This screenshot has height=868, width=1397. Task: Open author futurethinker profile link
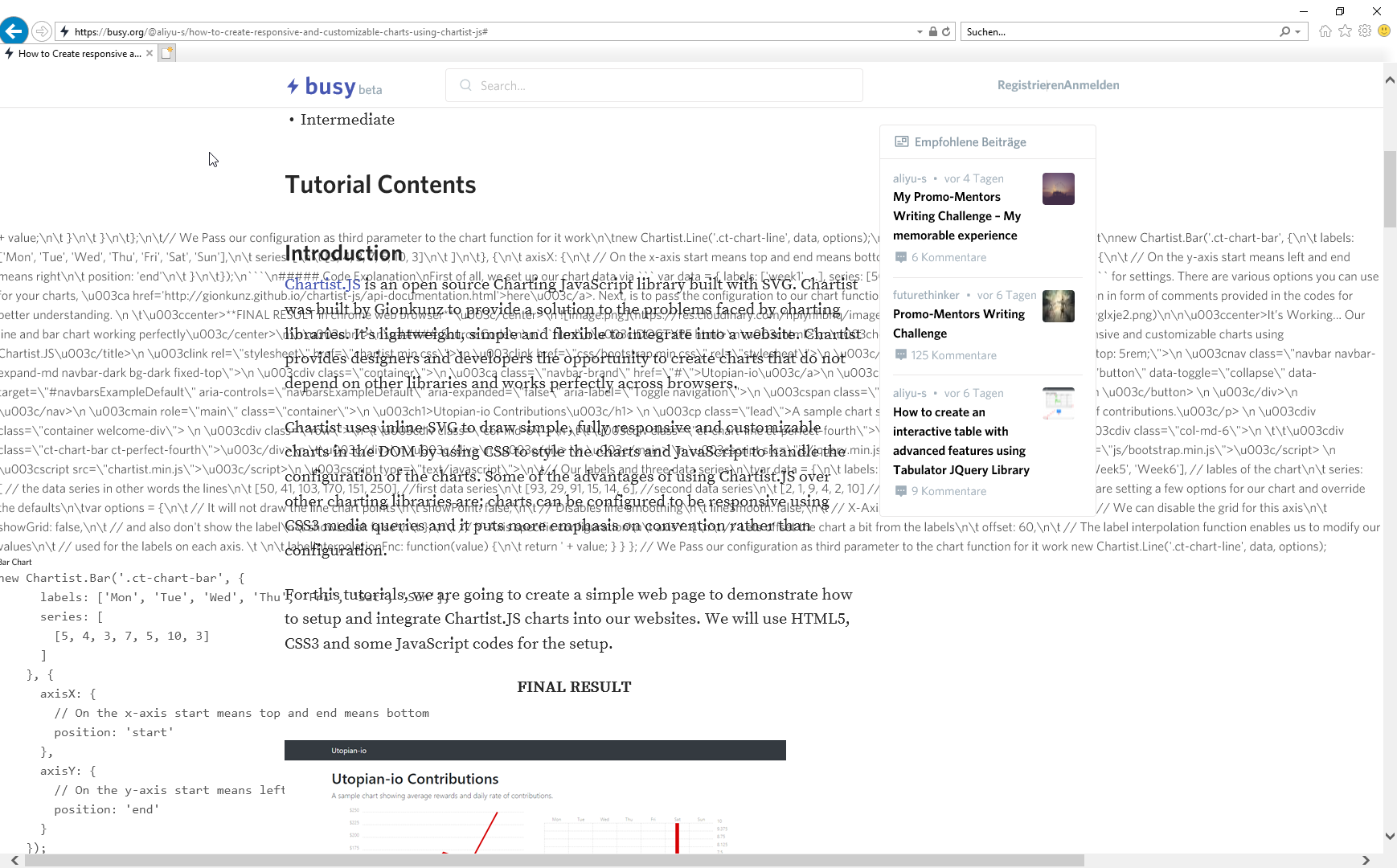pos(926,295)
